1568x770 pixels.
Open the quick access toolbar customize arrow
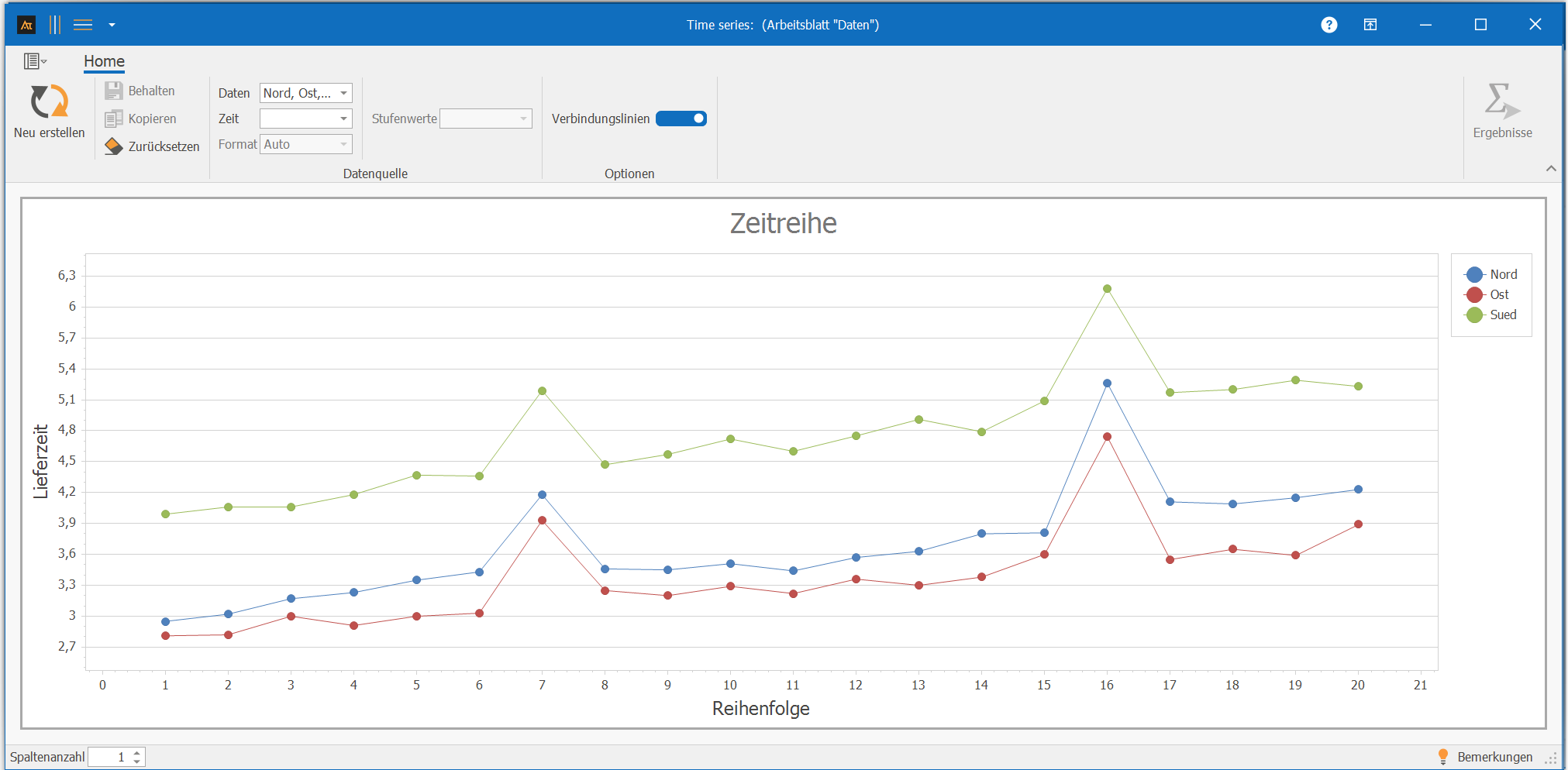[112, 25]
